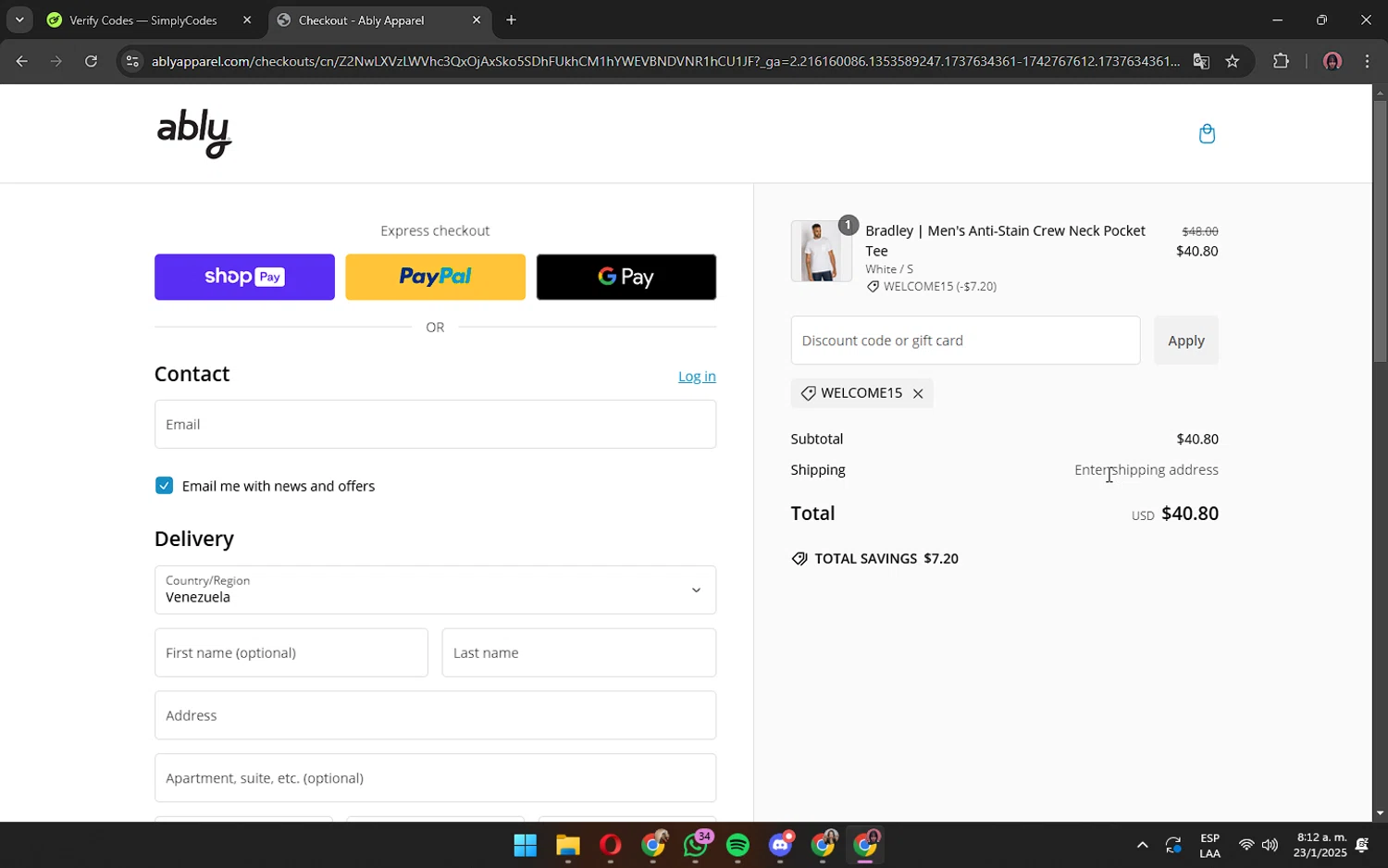Open the tab search dropdown arrow

coord(19,19)
